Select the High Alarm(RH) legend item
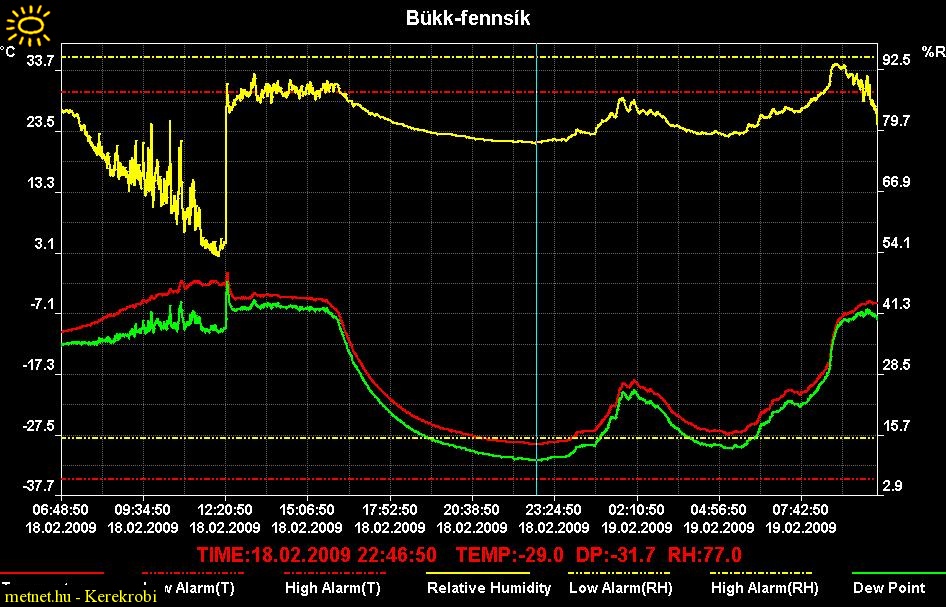The width and height of the screenshot is (946, 607). [x=764, y=588]
